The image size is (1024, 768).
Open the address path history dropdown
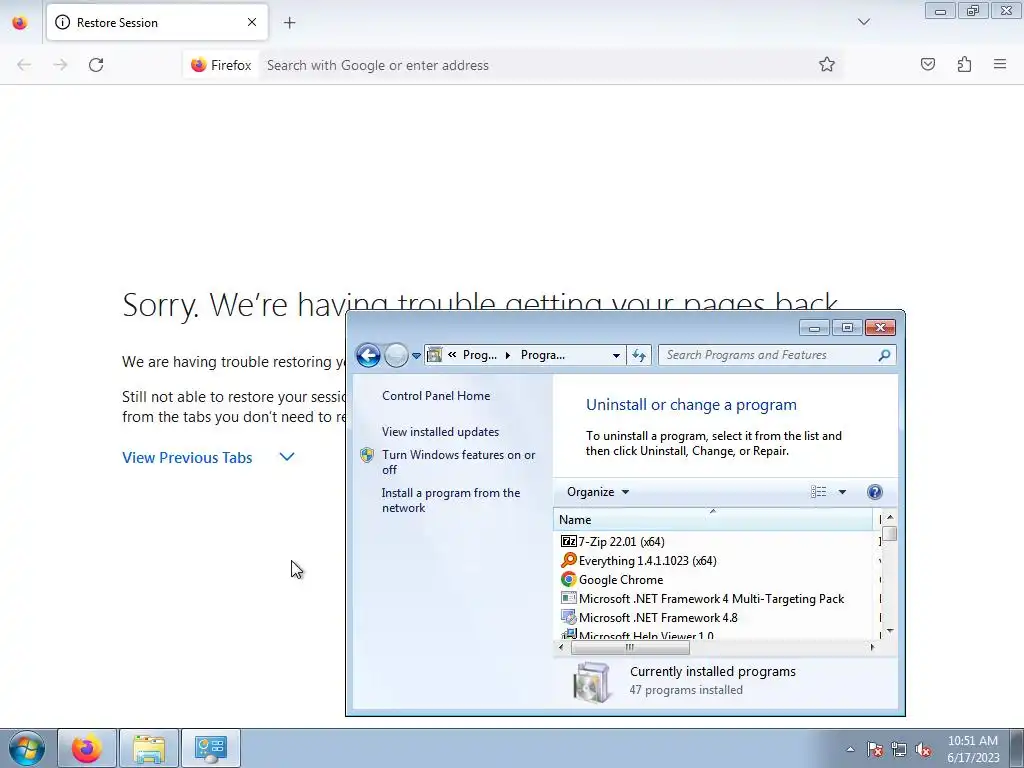pyautogui.click(x=616, y=355)
